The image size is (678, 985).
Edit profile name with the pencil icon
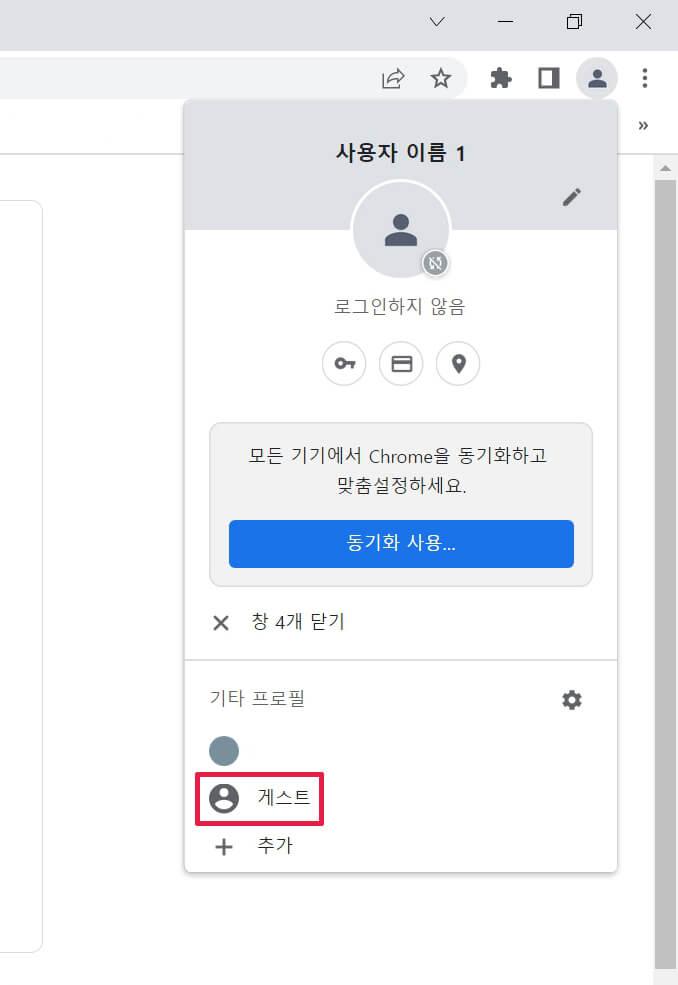point(572,197)
